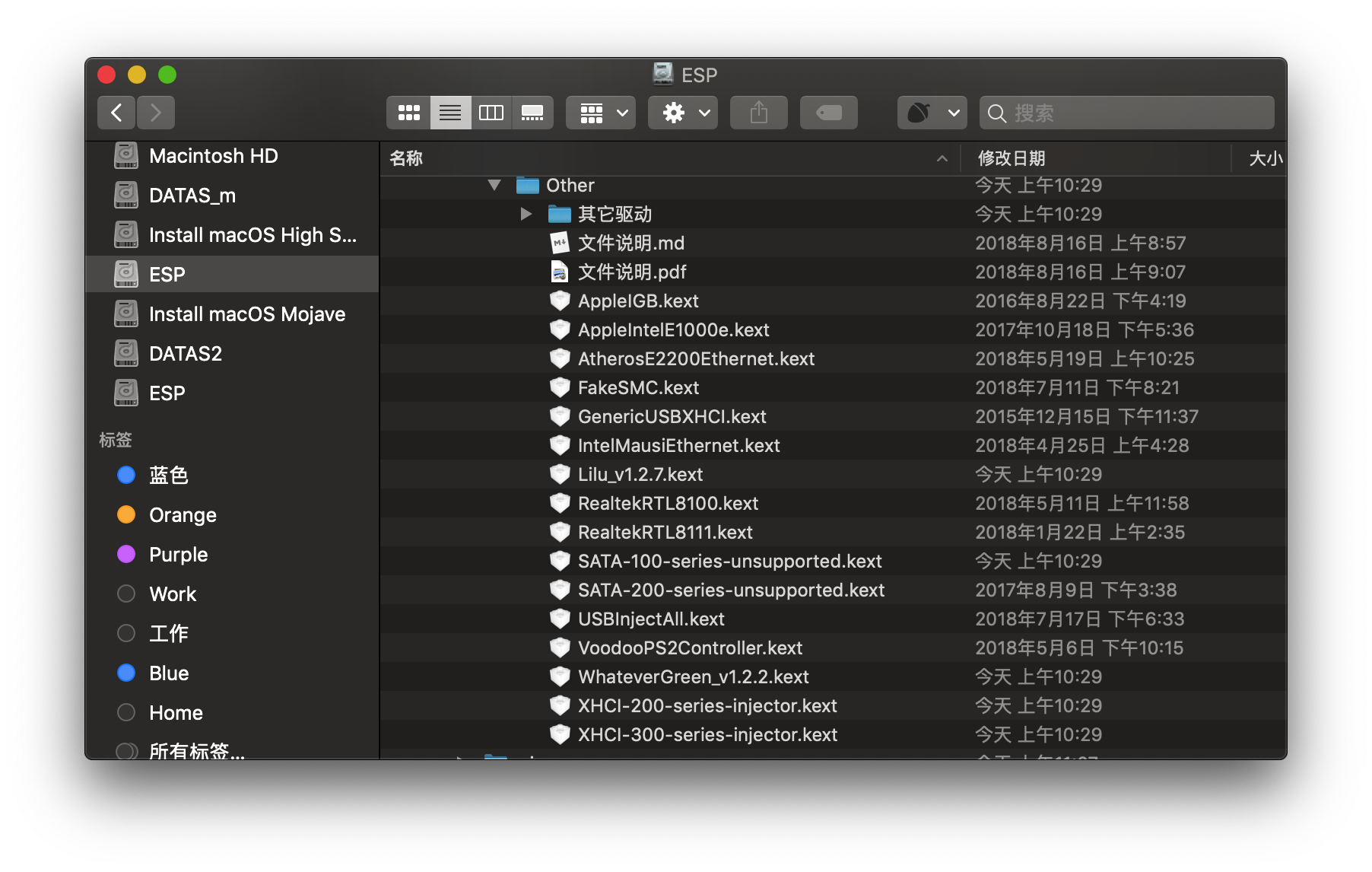1372x872 pixels.
Task: Click 2016年8月22日 date of AppleIGB.kext
Action: pyautogui.click(x=1081, y=301)
